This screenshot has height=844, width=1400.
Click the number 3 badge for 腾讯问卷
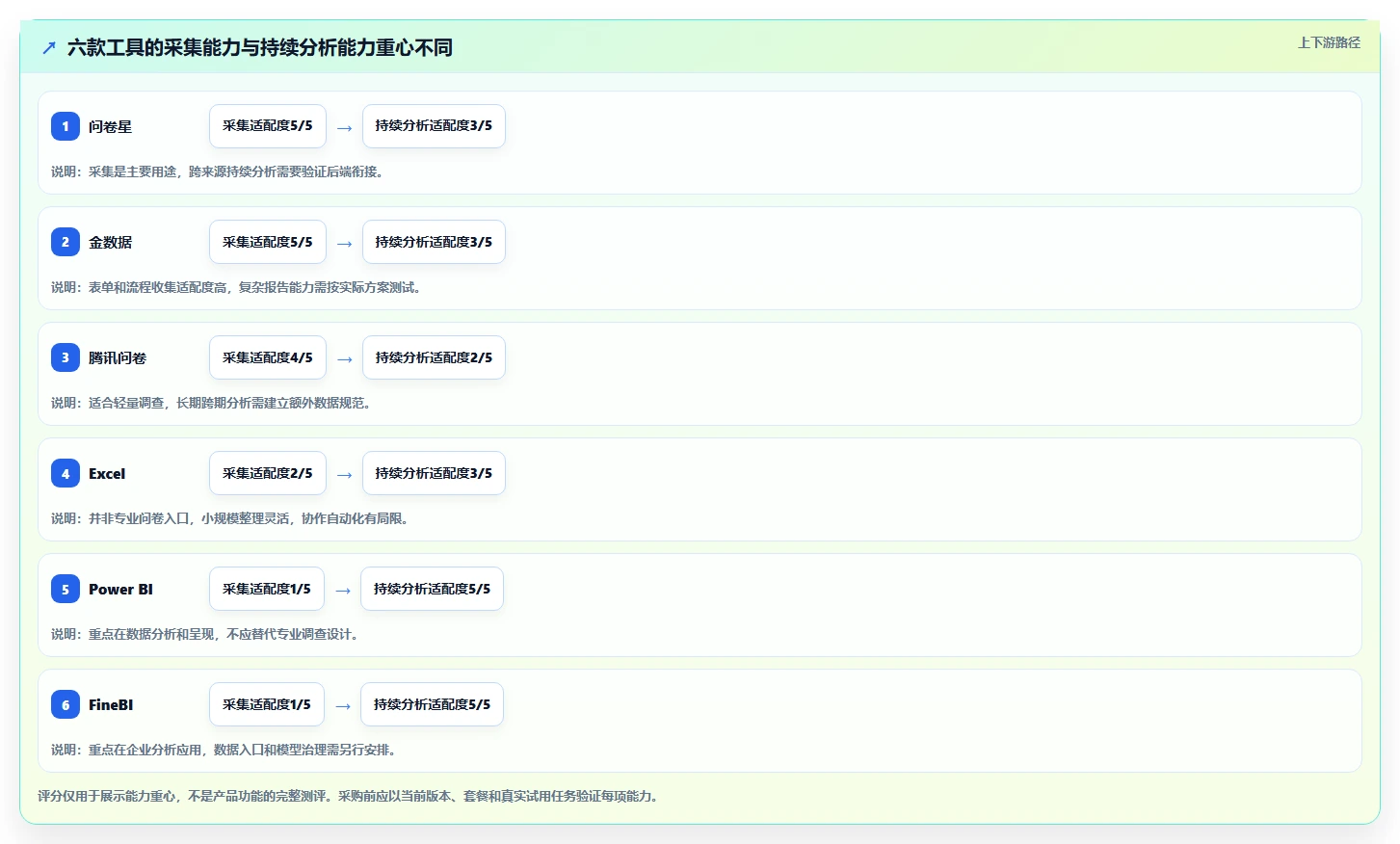(x=66, y=357)
